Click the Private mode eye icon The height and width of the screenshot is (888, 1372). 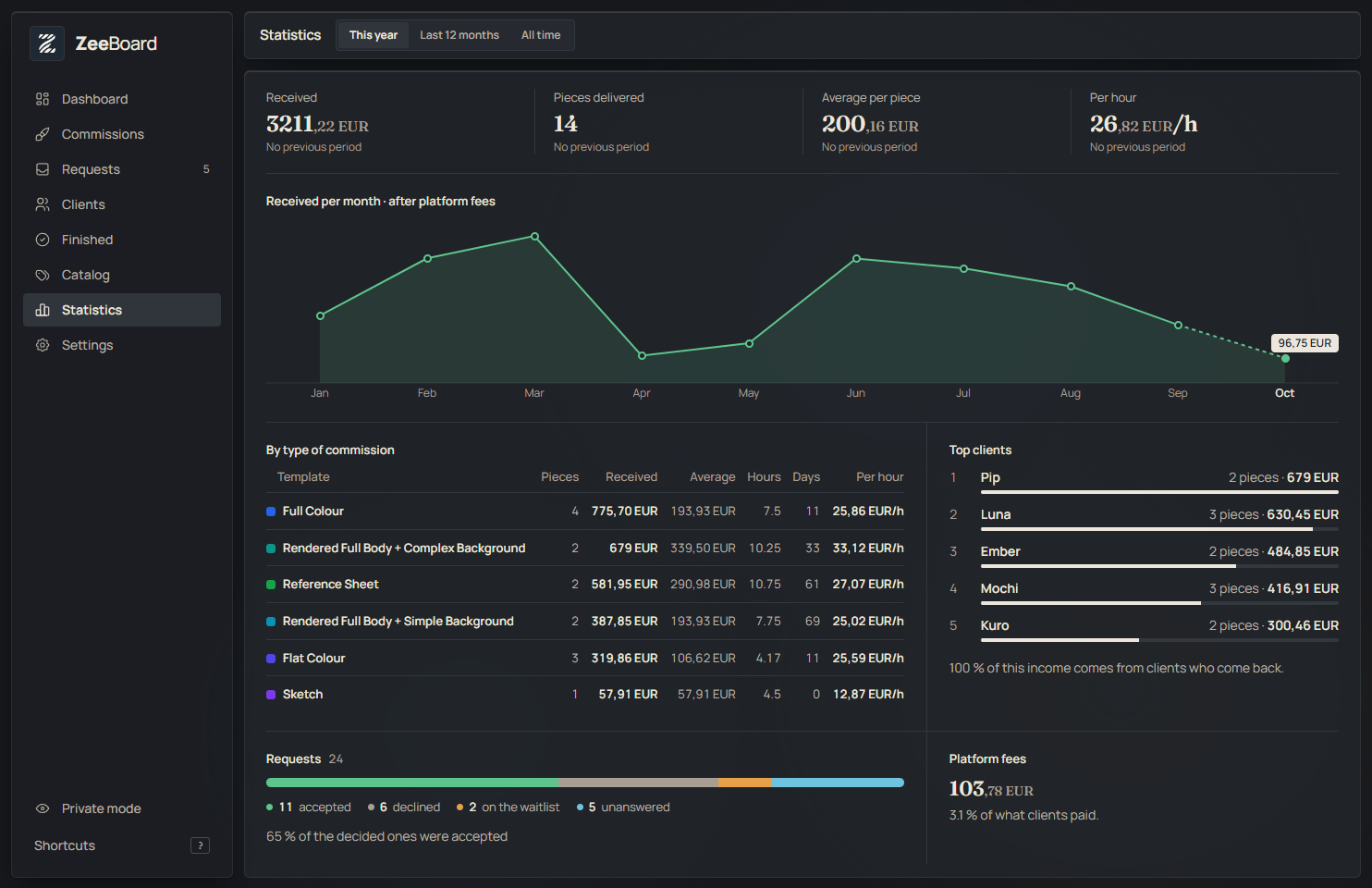(x=43, y=808)
